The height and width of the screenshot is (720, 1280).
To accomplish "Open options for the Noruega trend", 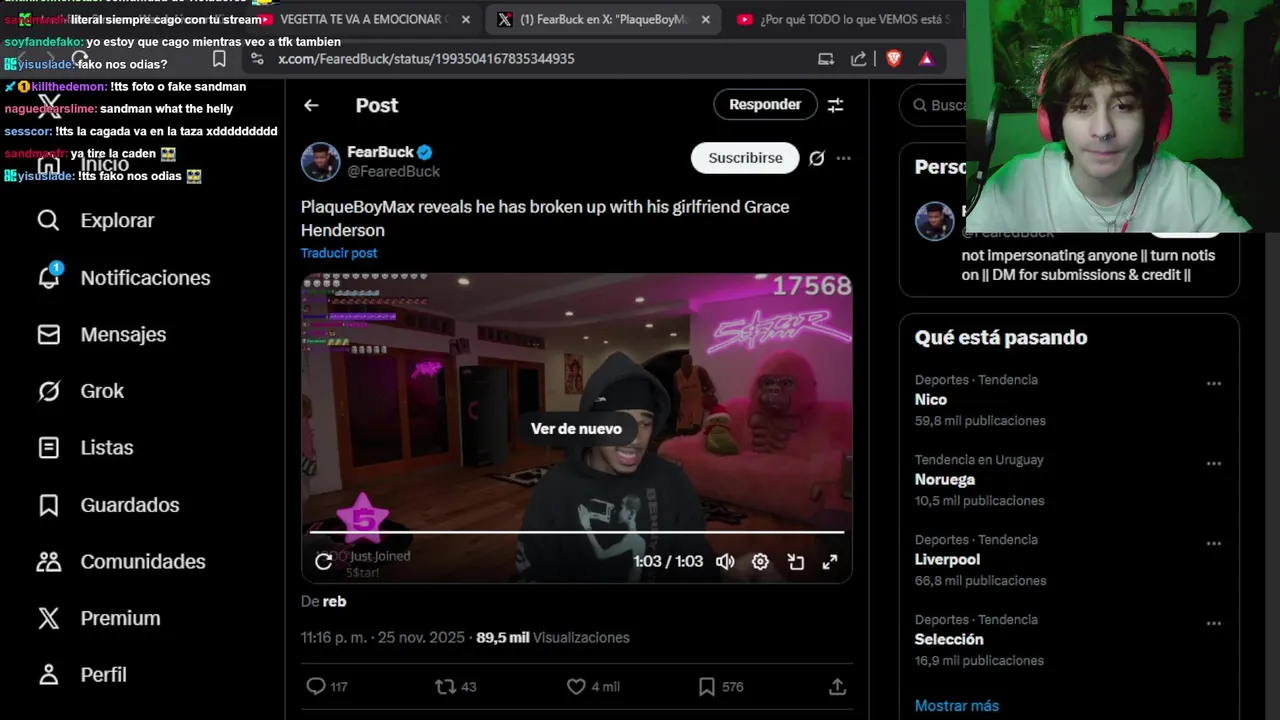I will pyautogui.click(x=1213, y=463).
